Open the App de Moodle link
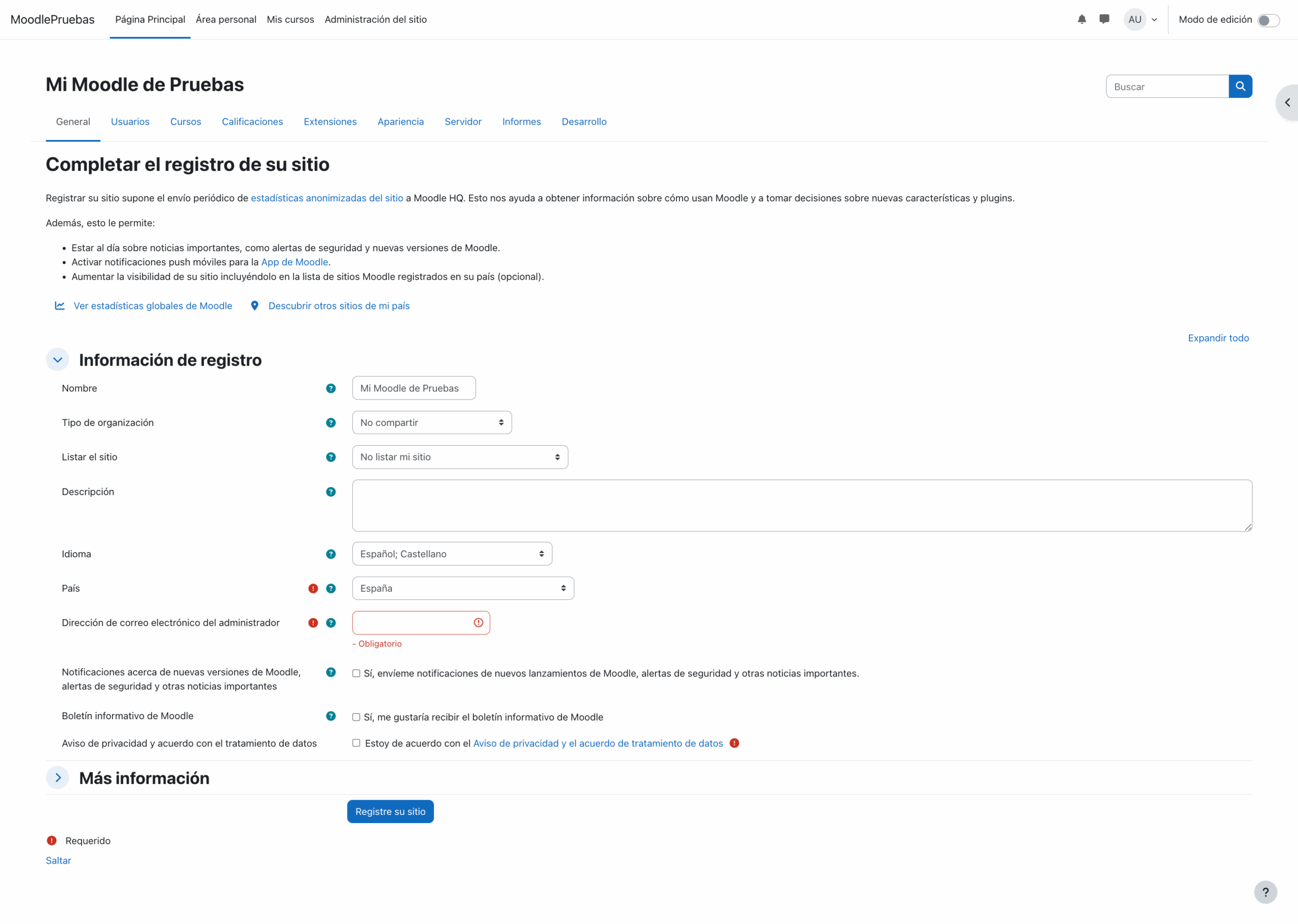 click(x=294, y=262)
